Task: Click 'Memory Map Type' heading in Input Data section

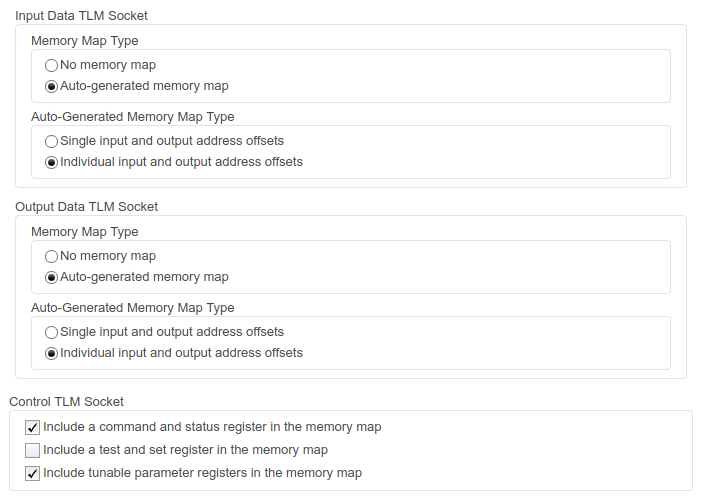Action: click(85, 41)
